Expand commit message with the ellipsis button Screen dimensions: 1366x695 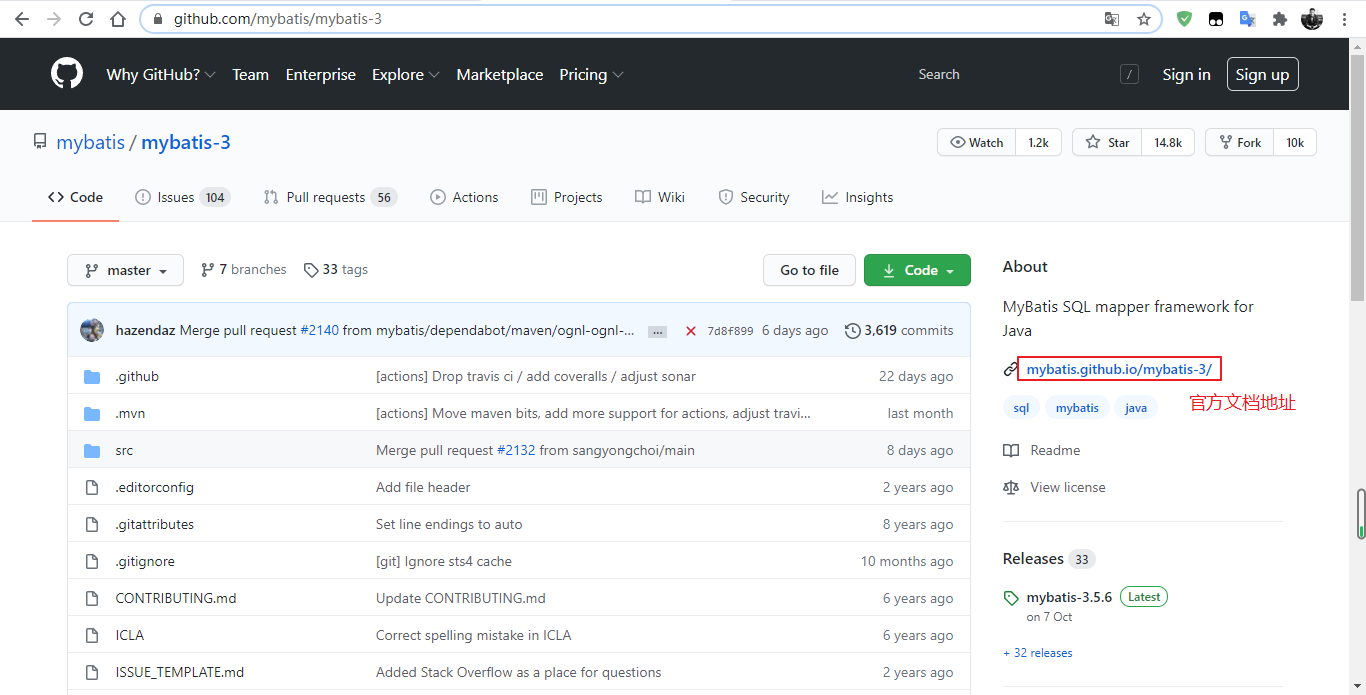tap(657, 331)
